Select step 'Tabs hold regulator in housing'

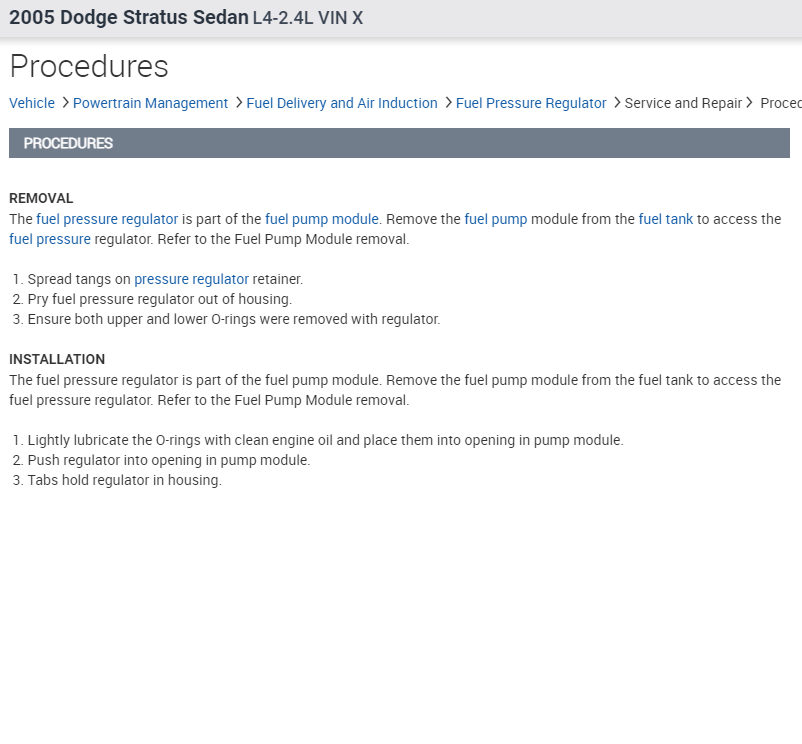click(x=124, y=480)
